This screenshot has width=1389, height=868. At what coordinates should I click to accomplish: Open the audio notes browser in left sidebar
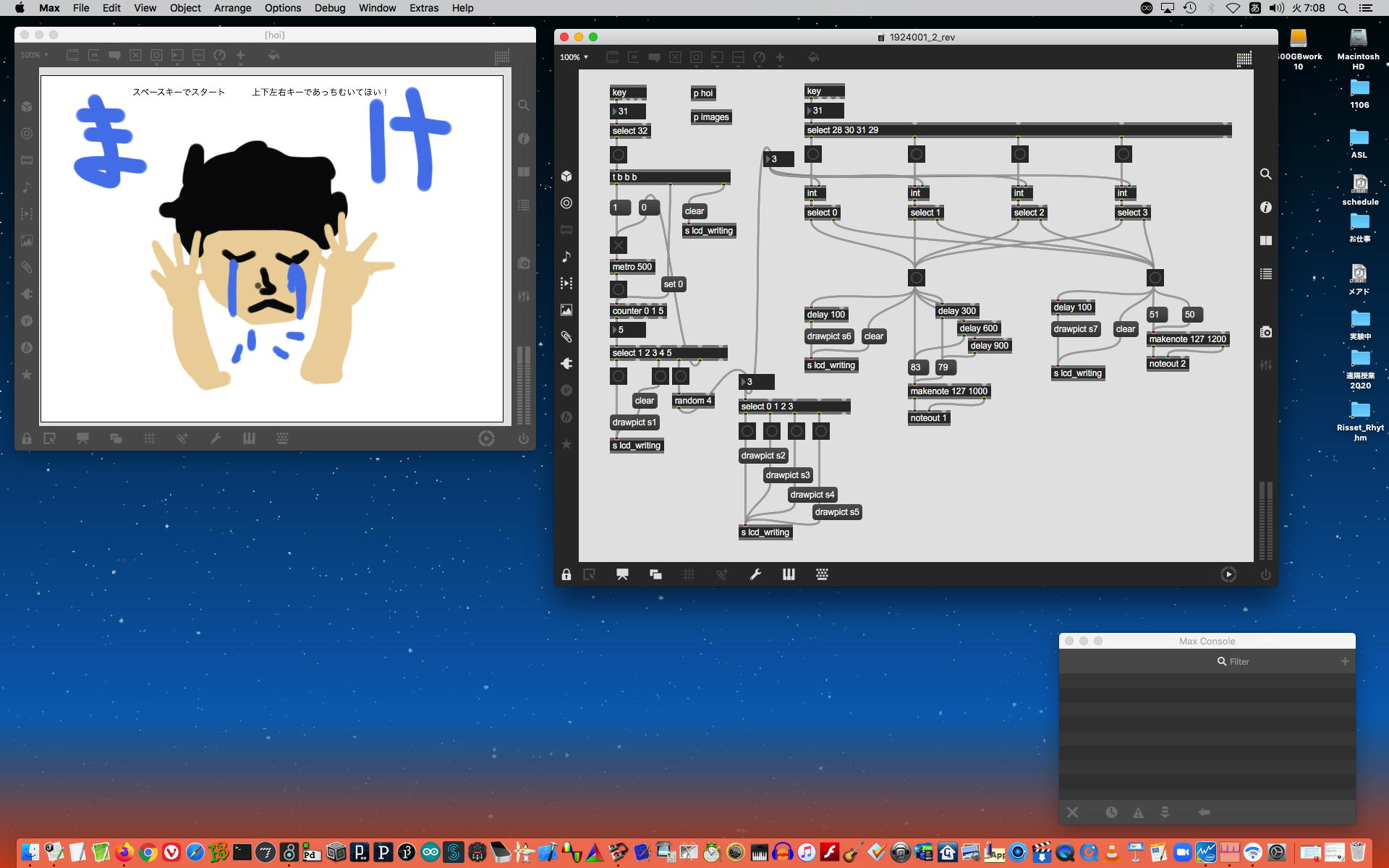(x=566, y=257)
